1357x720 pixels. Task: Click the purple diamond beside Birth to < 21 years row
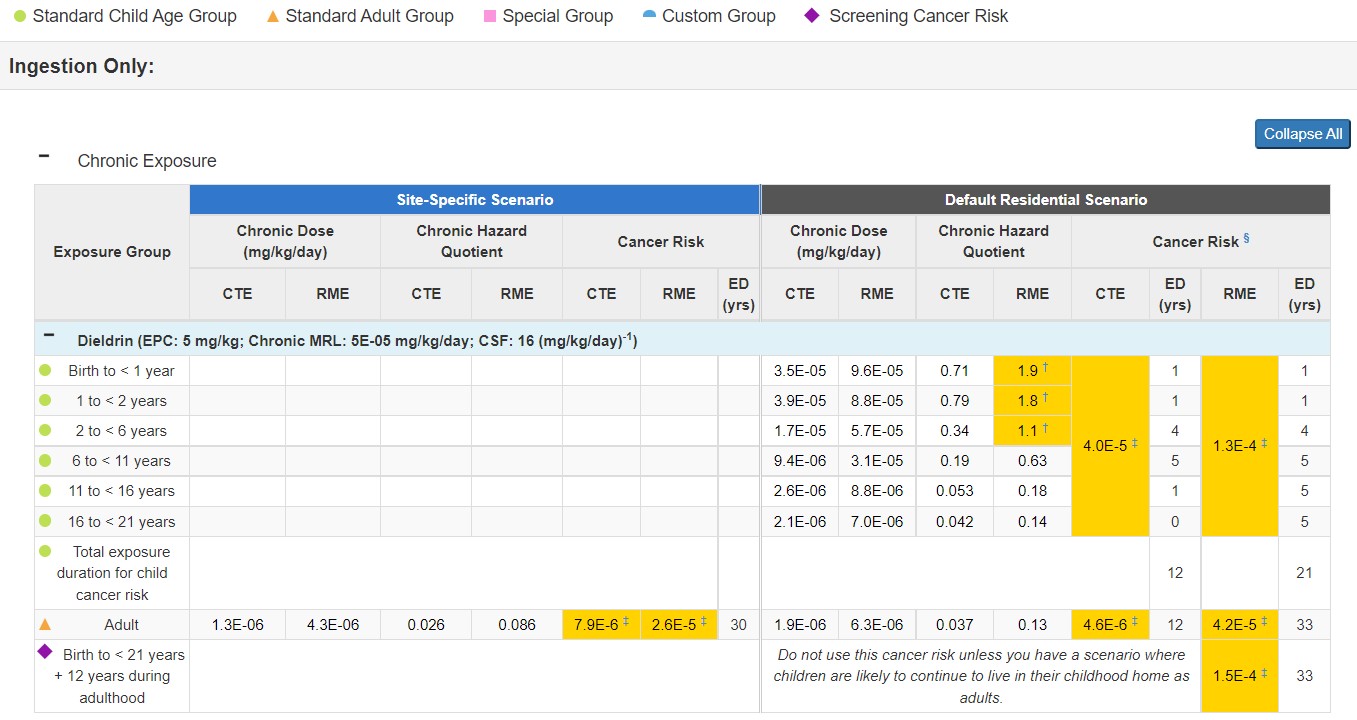pyautogui.click(x=43, y=654)
